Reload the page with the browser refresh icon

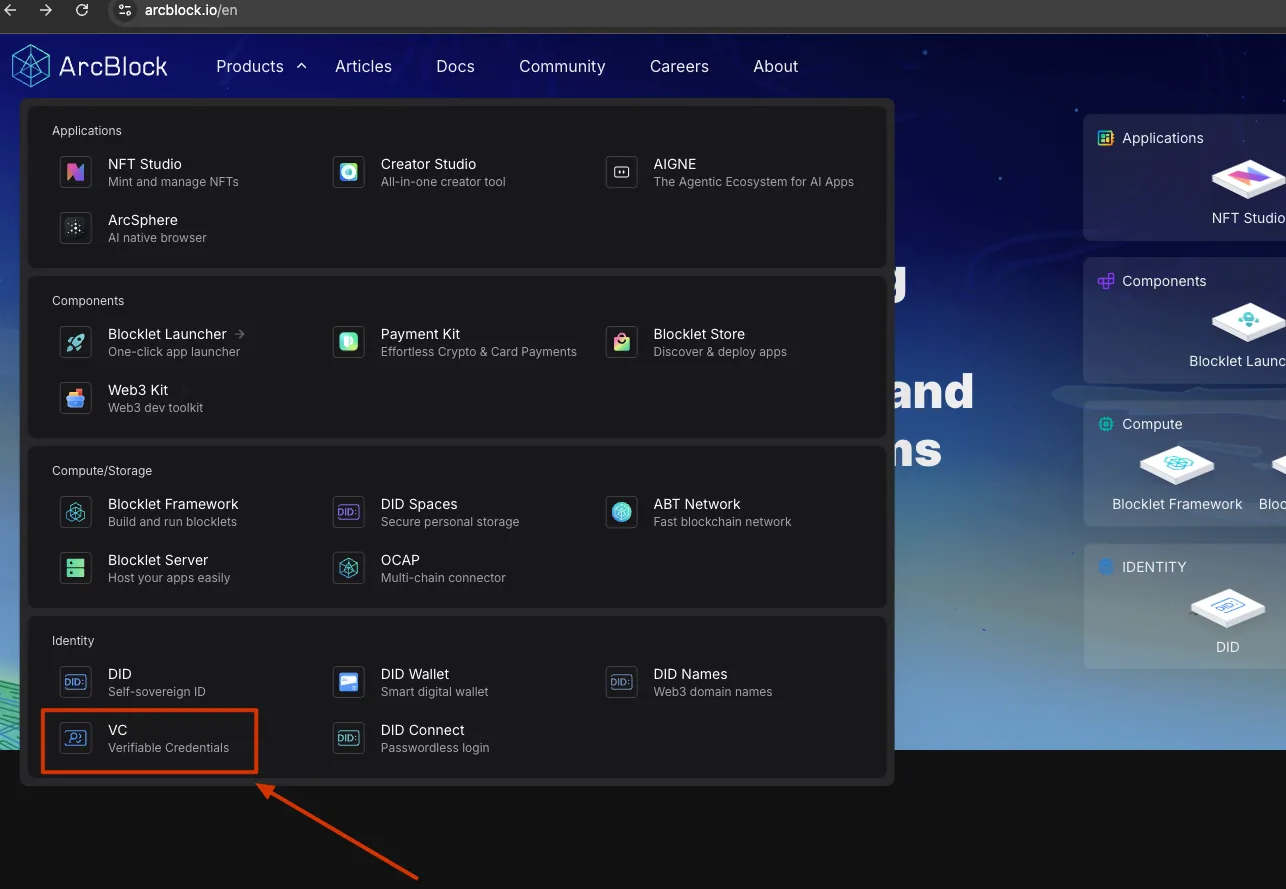point(82,10)
